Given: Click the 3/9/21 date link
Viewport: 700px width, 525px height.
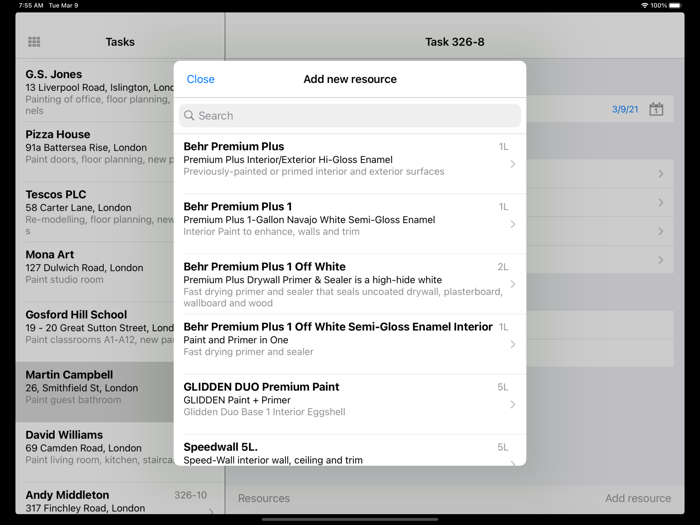Looking at the screenshot, I should click(x=625, y=109).
